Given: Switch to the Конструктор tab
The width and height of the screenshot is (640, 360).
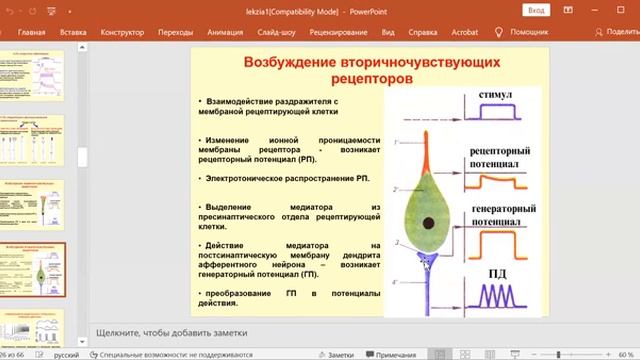Looking at the screenshot, I should 122,32.
